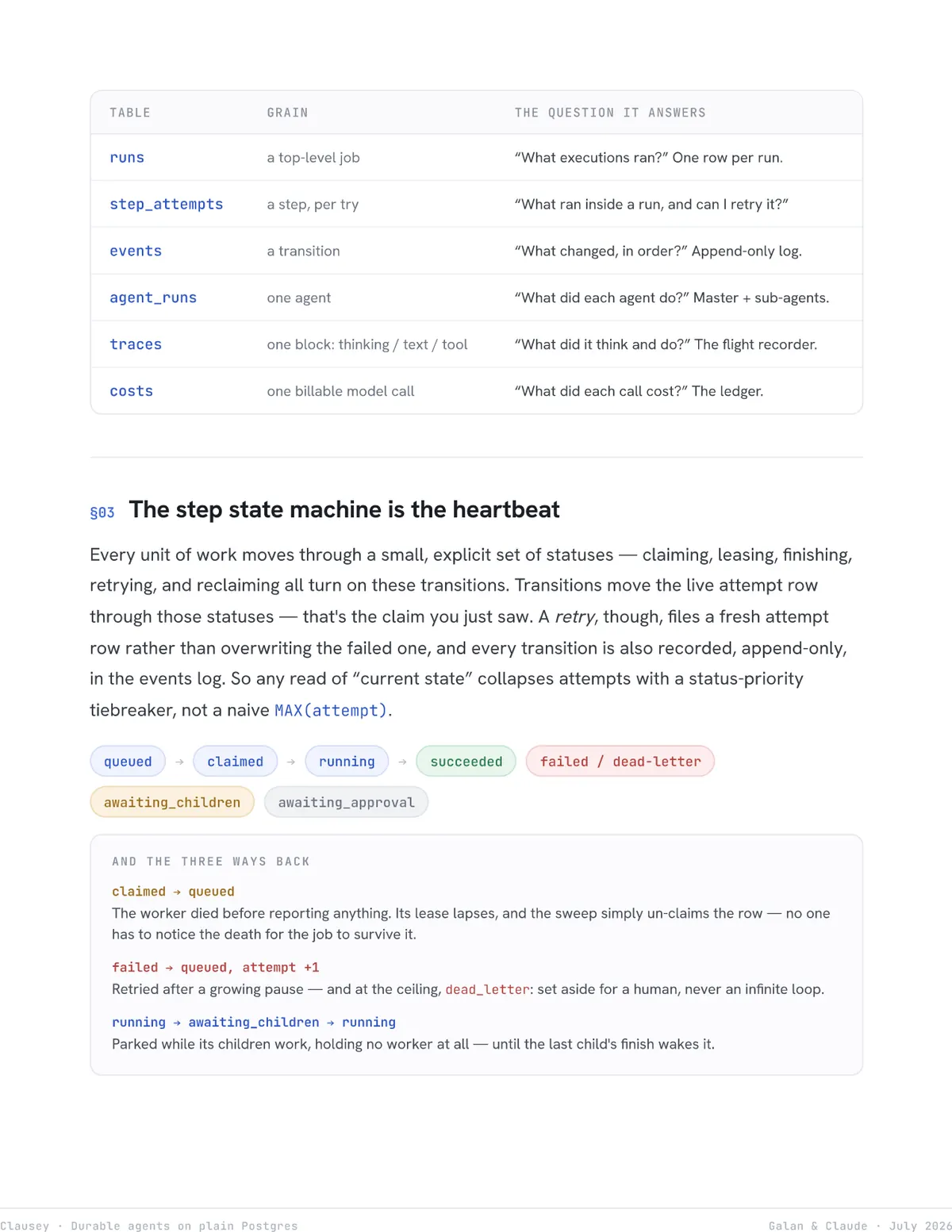Viewport: 952px width, 1232px height.
Task: Click the events table name
Action: [136, 251]
